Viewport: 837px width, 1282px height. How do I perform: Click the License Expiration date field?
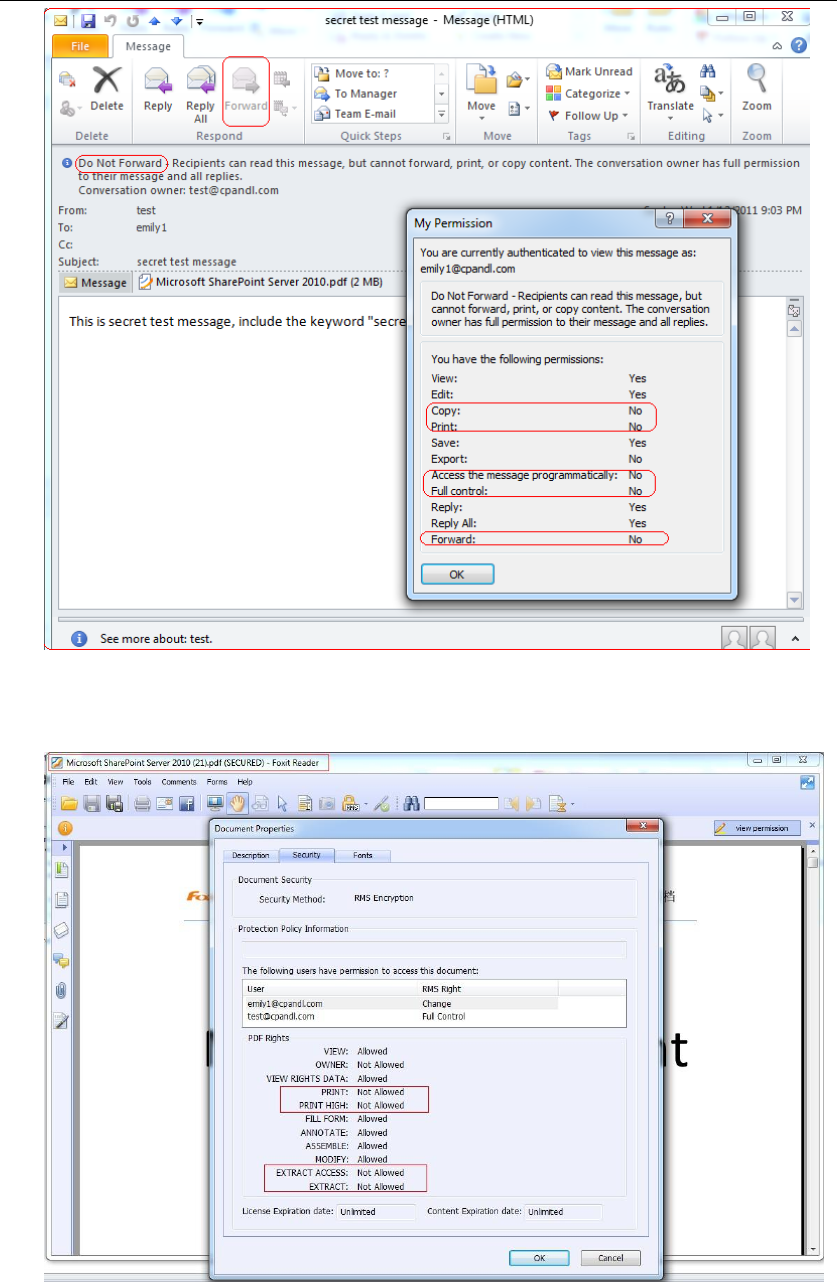pos(375,1211)
